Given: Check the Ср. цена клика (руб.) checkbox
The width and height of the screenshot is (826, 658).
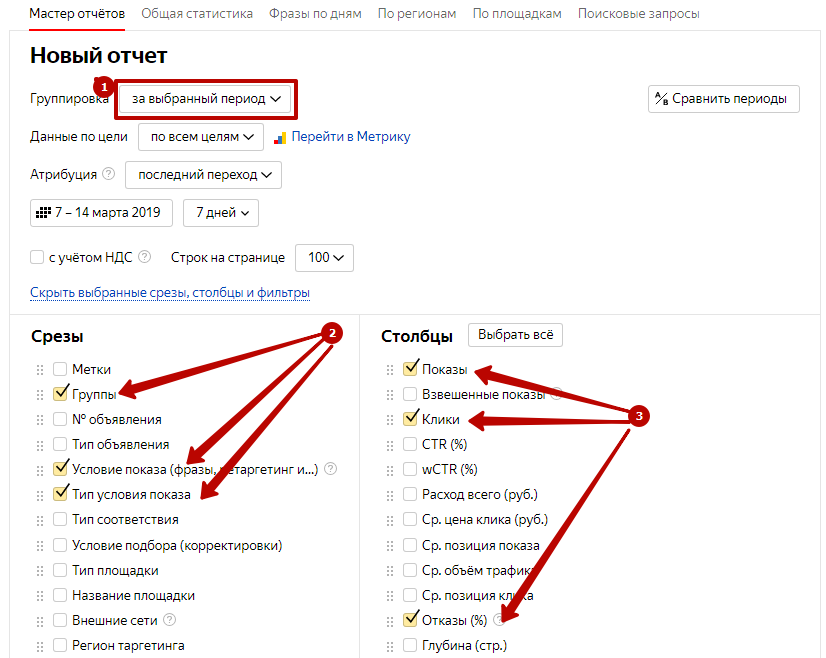Looking at the screenshot, I should (x=410, y=519).
